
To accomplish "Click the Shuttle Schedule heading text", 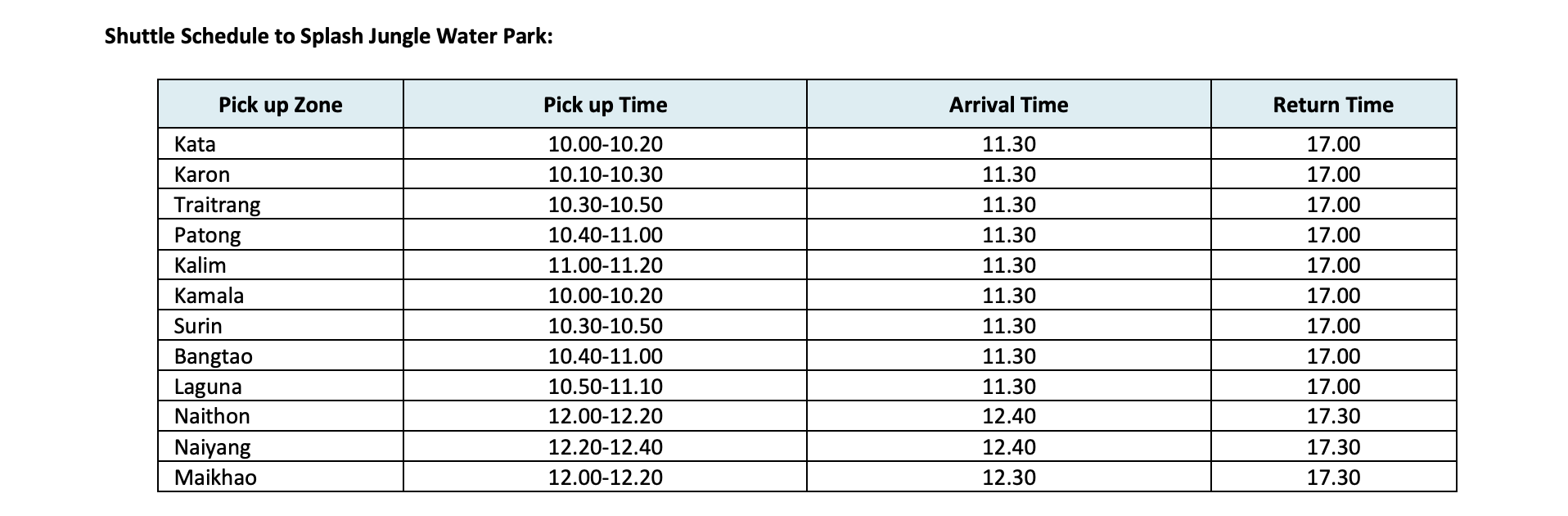I will coord(329,37).
